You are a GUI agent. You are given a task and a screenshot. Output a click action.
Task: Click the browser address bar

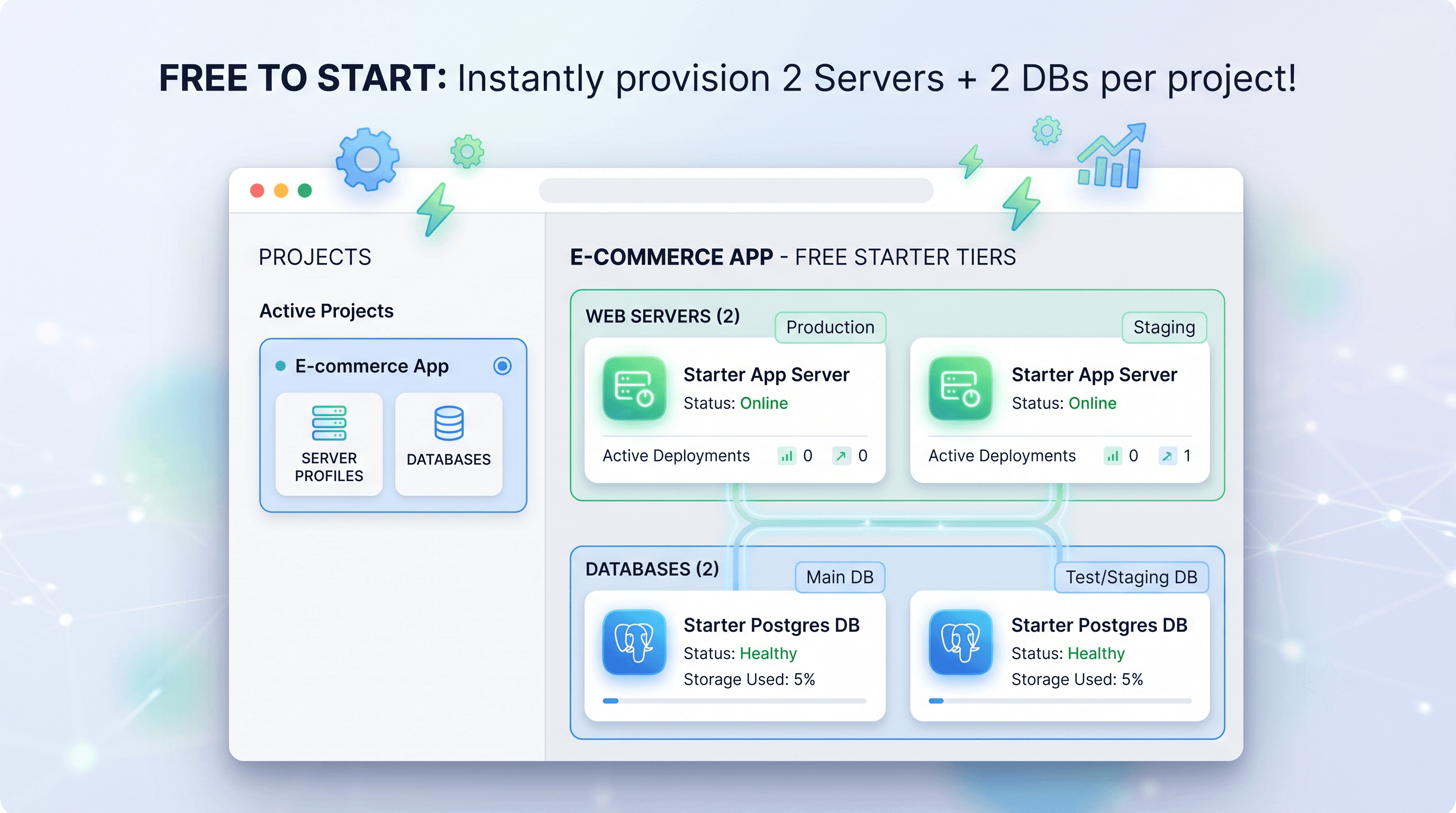pos(736,191)
